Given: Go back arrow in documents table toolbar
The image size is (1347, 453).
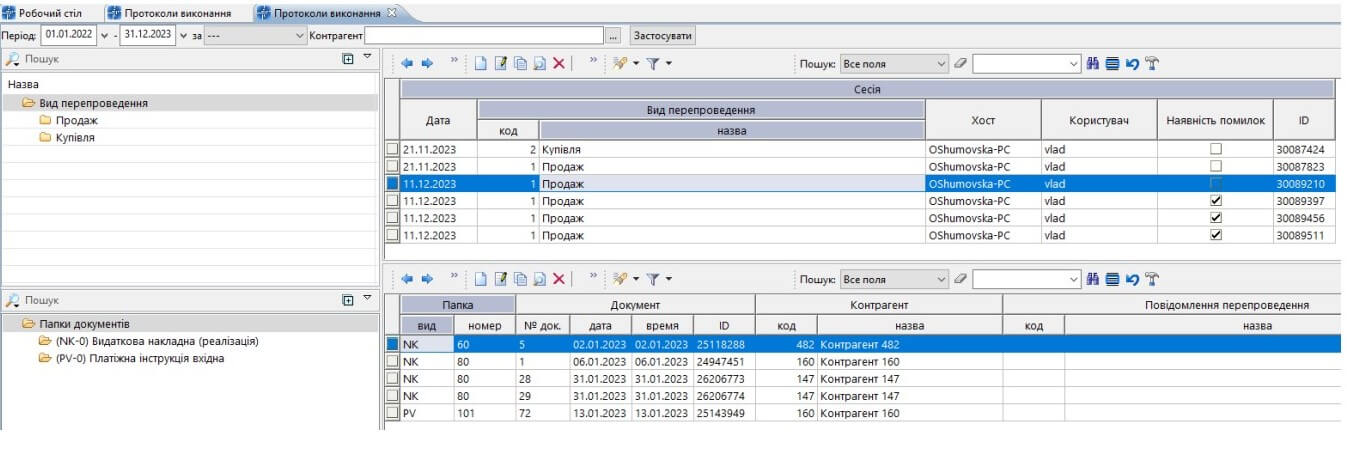Looking at the screenshot, I should [x=407, y=279].
